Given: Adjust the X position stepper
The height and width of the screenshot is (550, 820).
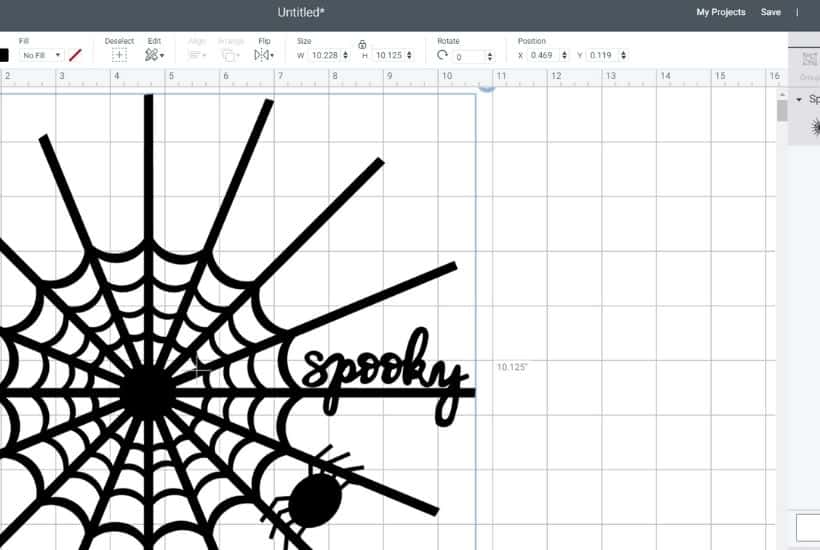Looking at the screenshot, I should [564, 55].
